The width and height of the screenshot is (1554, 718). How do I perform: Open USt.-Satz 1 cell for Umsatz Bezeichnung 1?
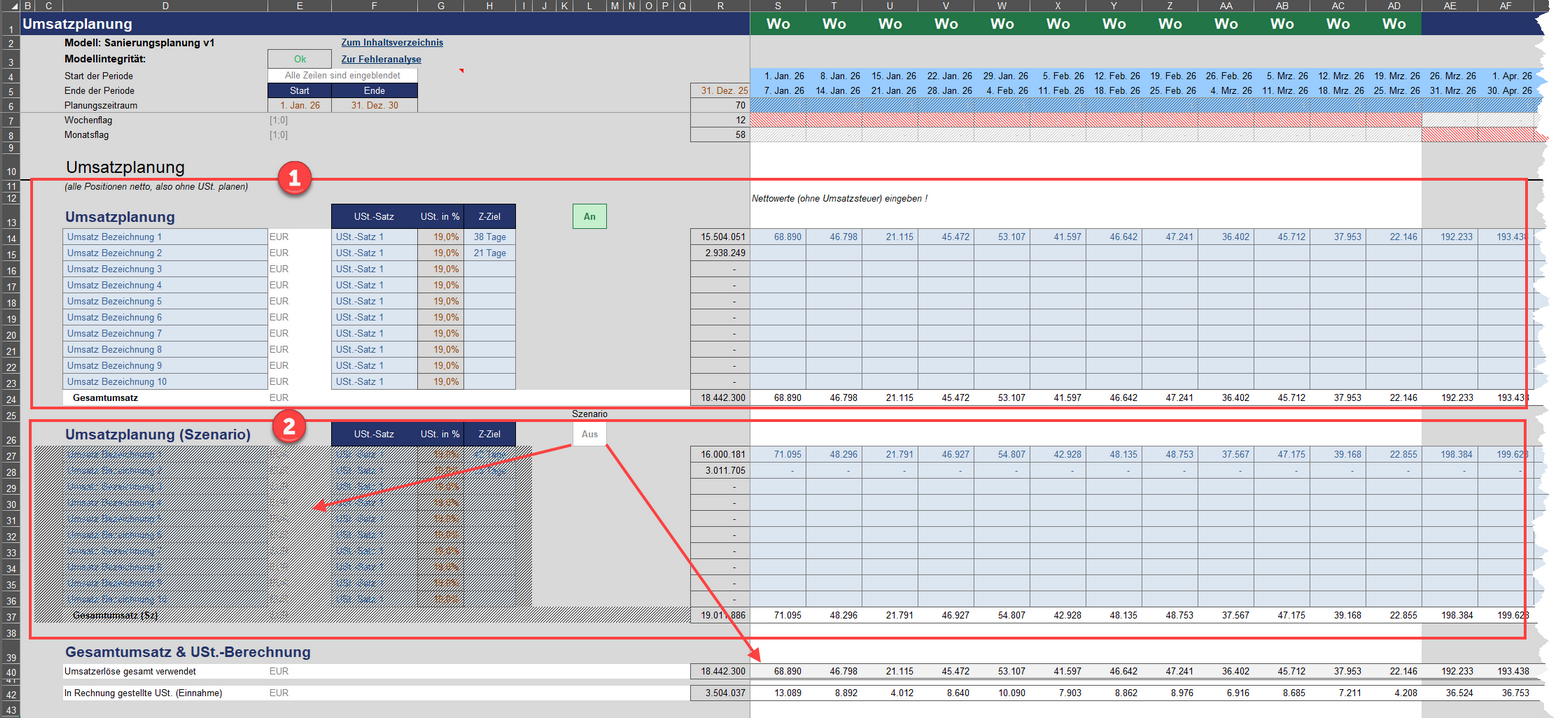pos(374,237)
